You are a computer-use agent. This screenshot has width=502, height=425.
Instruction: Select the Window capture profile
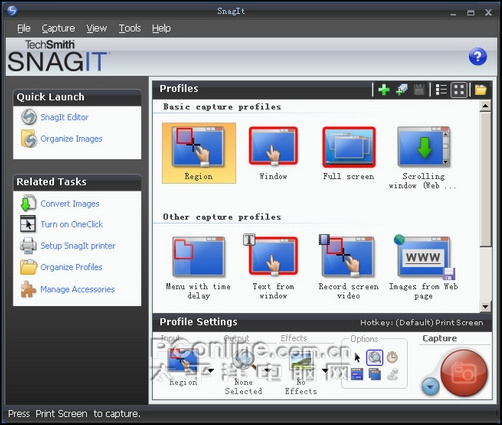coord(273,153)
